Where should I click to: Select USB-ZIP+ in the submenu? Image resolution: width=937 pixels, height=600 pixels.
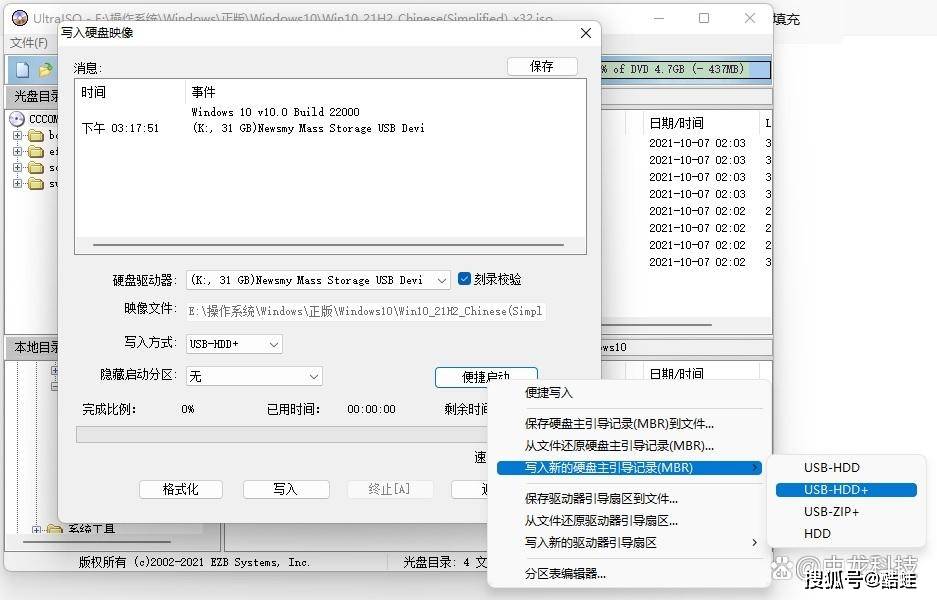click(831, 512)
